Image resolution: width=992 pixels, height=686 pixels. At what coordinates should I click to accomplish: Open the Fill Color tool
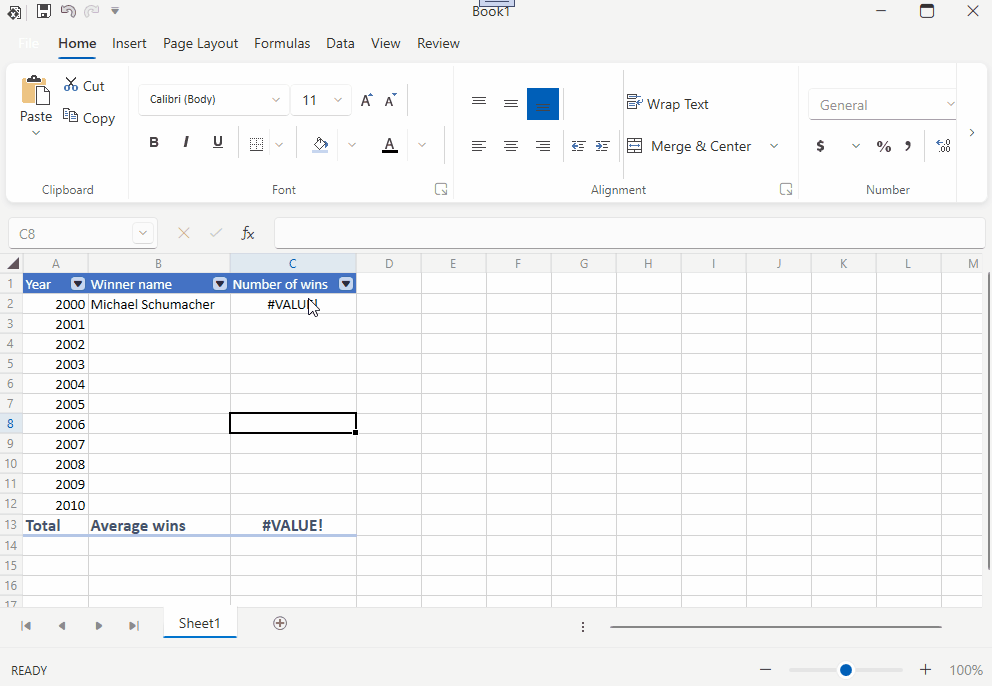[320, 145]
